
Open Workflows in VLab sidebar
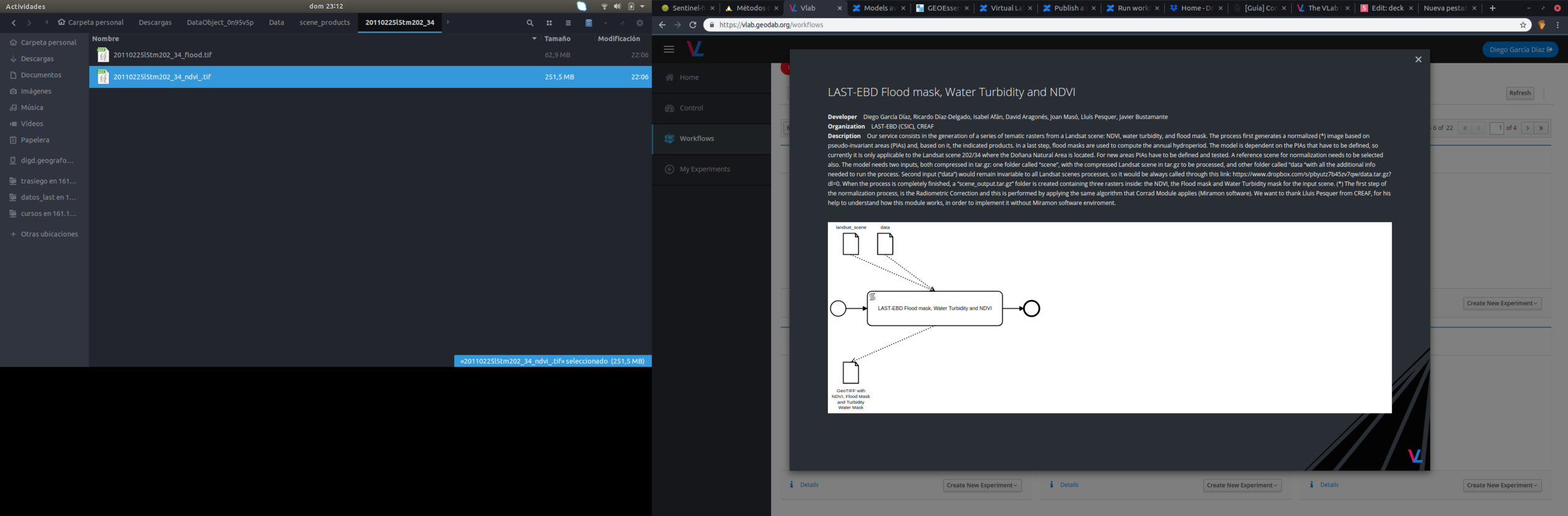coord(711,139)
